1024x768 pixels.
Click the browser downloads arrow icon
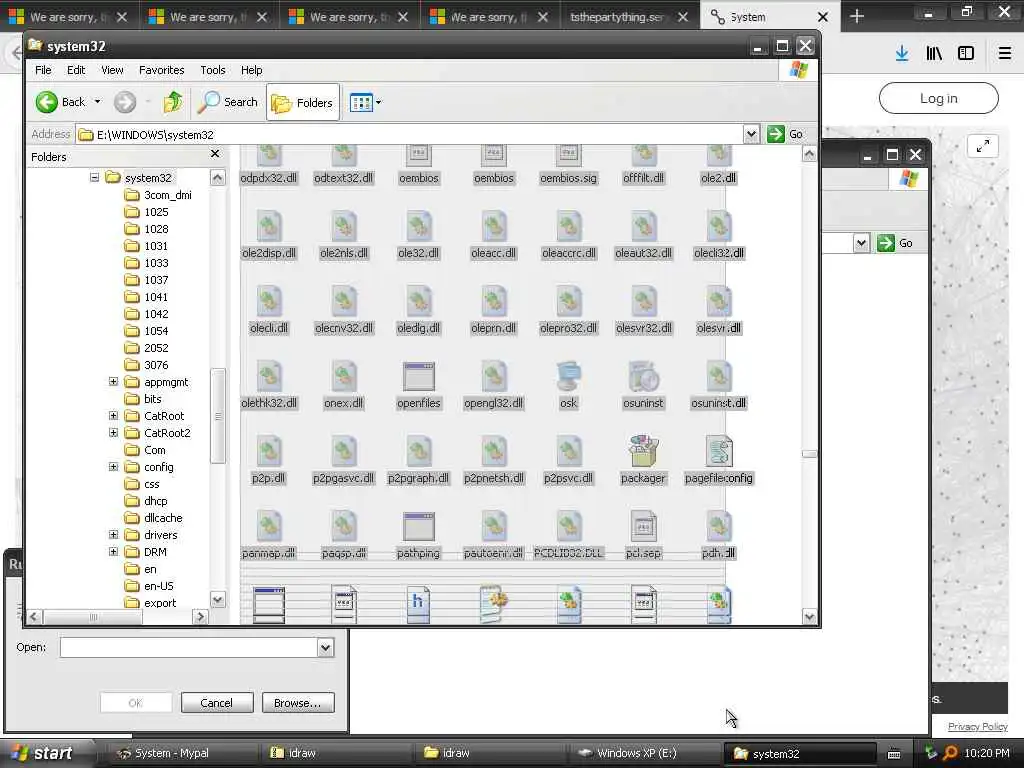coord(902,53)
